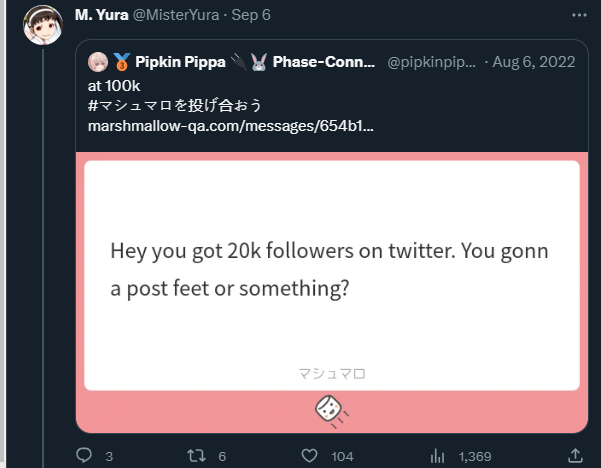The height and width of the screenshot is (468, 601).
Task: Click the retweet arrows icon
Action: coord(196,456)
